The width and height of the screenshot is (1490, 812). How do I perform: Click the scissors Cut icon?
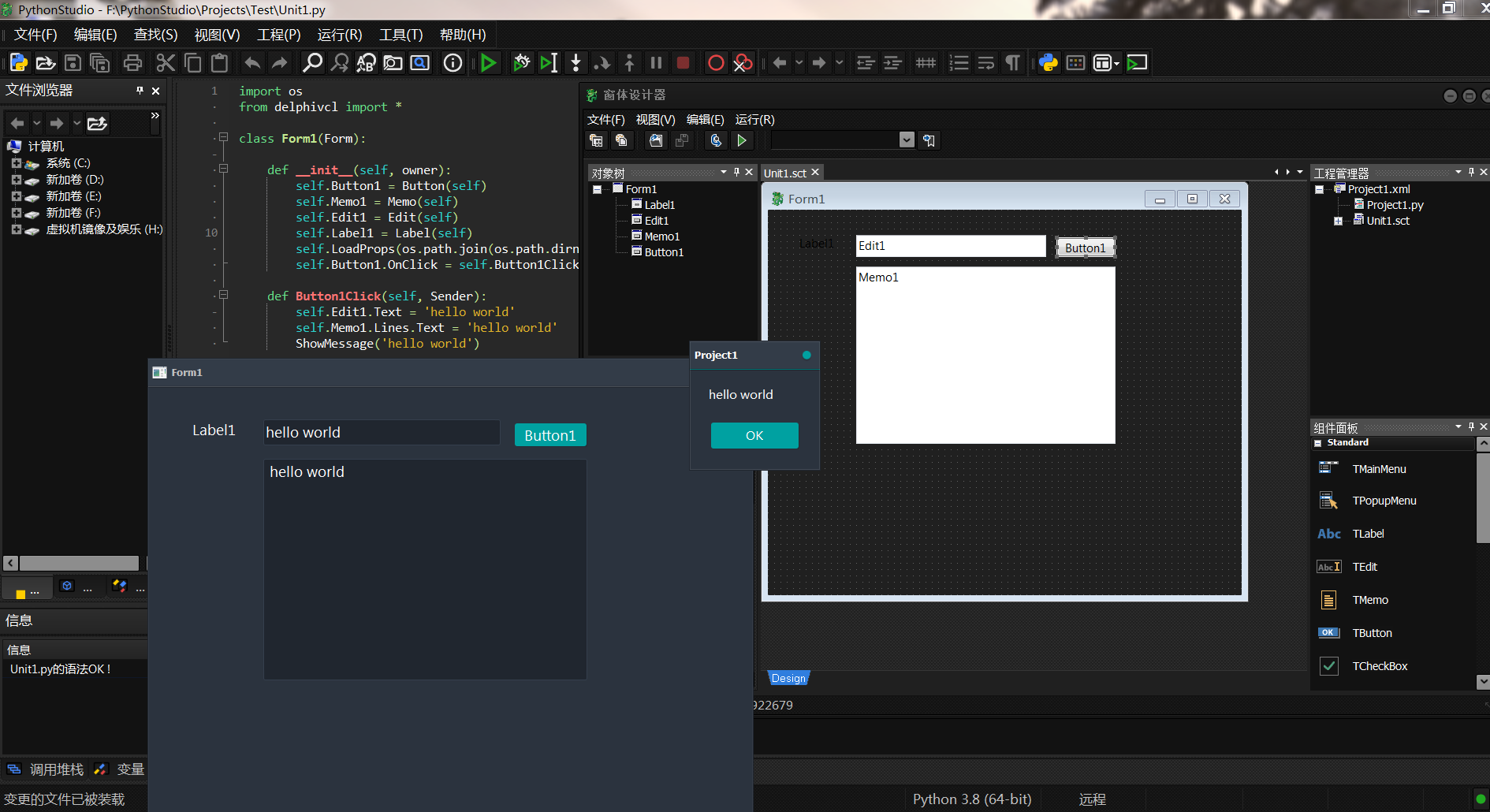(x=166, y=63)
